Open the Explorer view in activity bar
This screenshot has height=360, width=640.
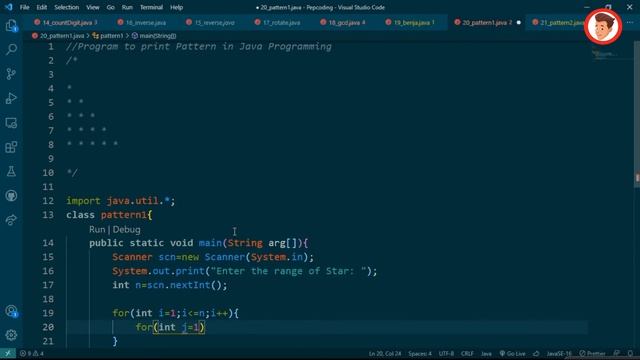coord(11,26)
